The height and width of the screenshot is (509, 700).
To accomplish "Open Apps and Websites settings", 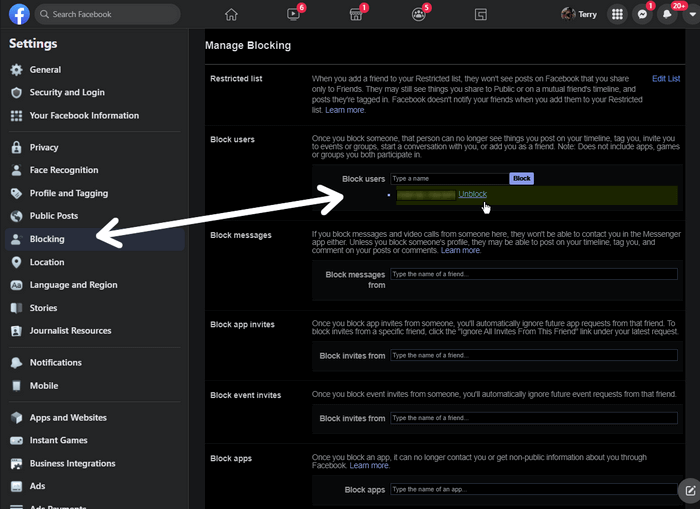I will (x=68, y=417).
